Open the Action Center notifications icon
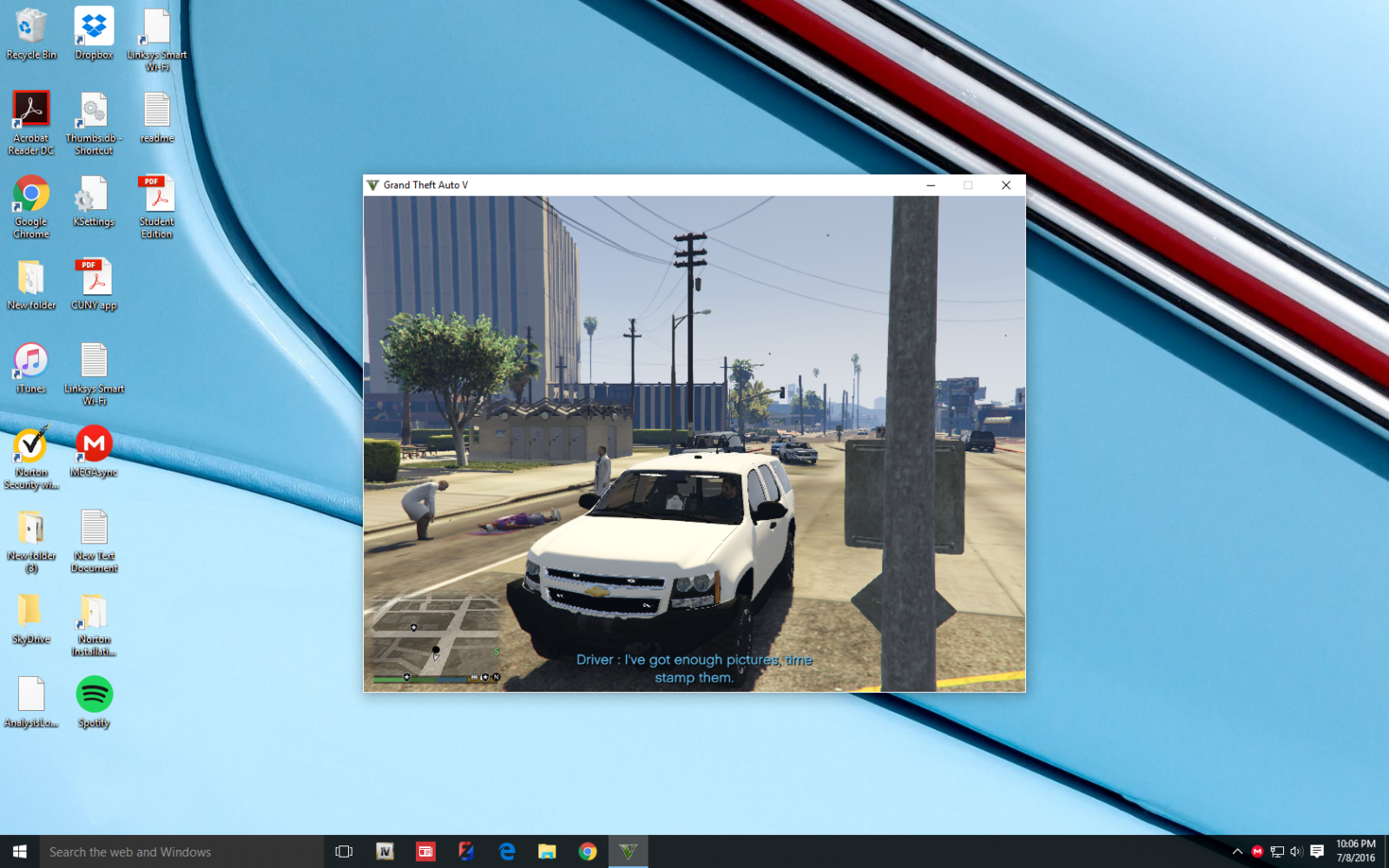This screenshot has width=1389, height=868. 1317,852
